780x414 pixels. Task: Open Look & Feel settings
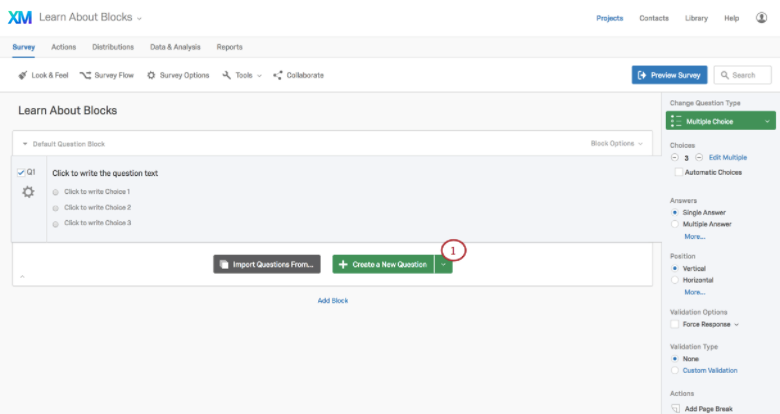[x=43, y=75]
